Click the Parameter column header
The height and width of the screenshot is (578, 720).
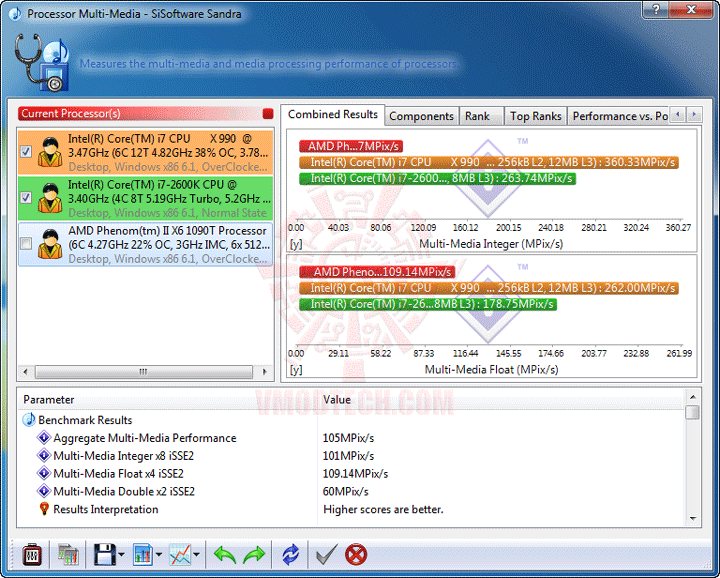168,399
